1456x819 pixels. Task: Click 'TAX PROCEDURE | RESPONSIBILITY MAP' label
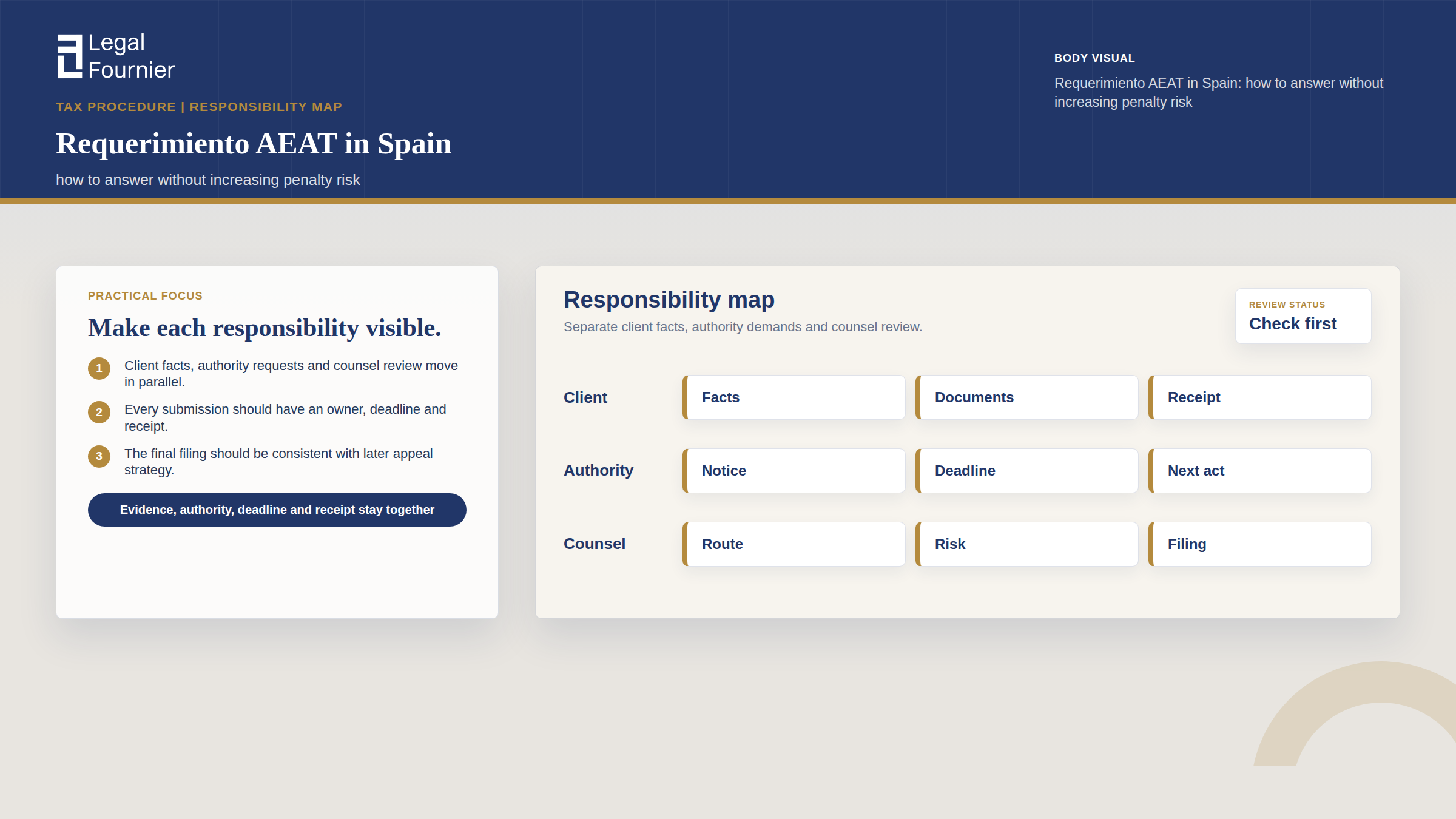tap(199, 107)
